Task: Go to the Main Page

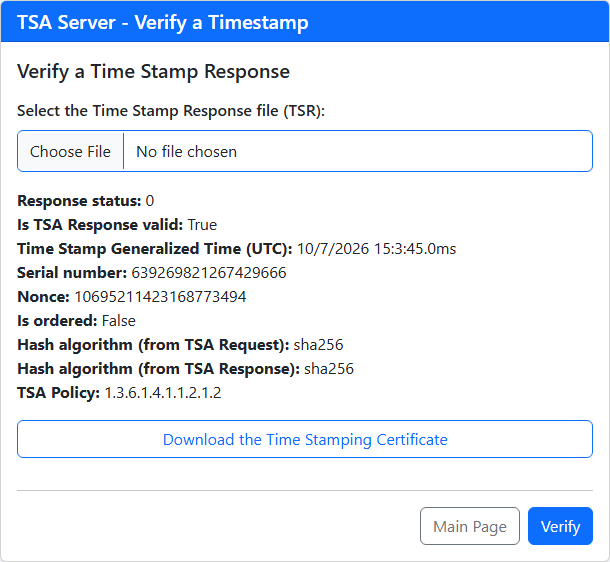Action: point(470,526)
